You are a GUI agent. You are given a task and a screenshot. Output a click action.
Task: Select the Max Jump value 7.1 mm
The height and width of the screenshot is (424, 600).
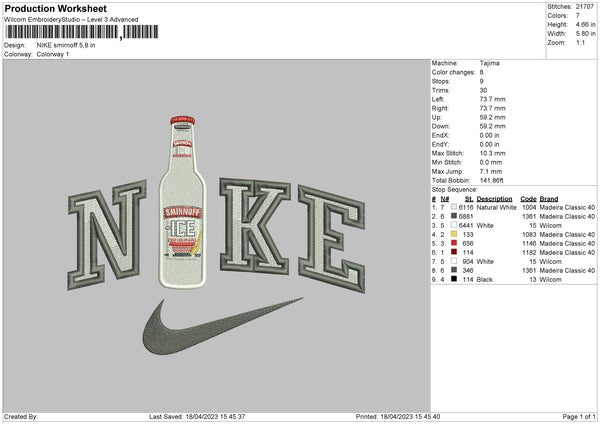tap(491, 171)
